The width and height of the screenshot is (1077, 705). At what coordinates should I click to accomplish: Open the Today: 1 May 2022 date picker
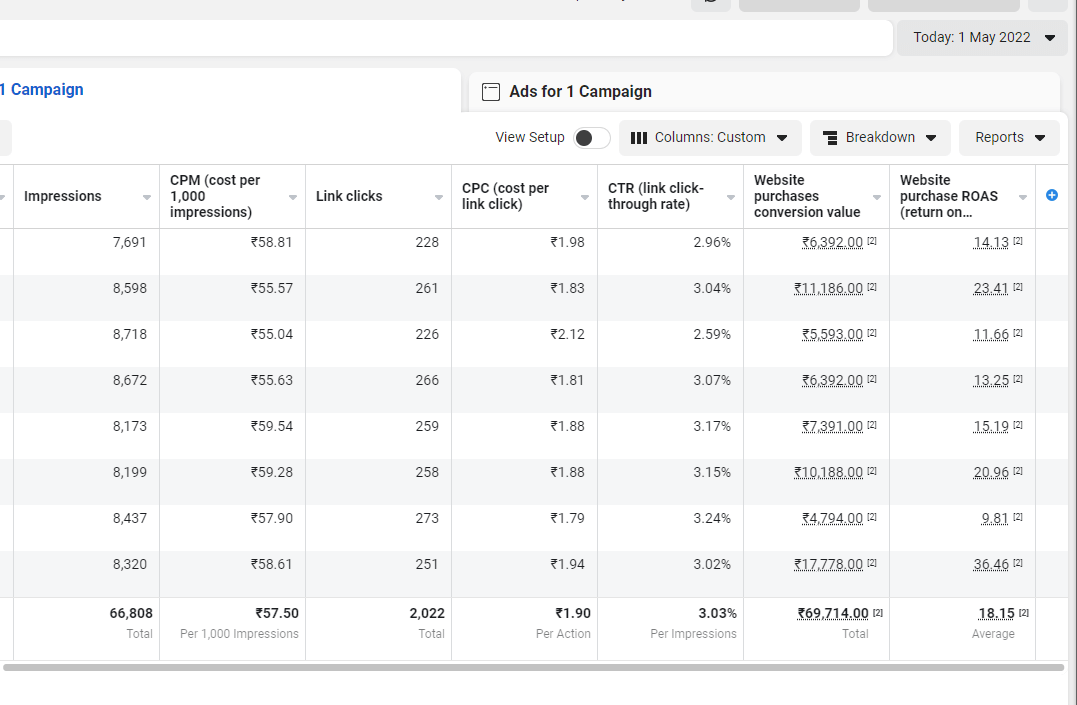click(982, 38)
